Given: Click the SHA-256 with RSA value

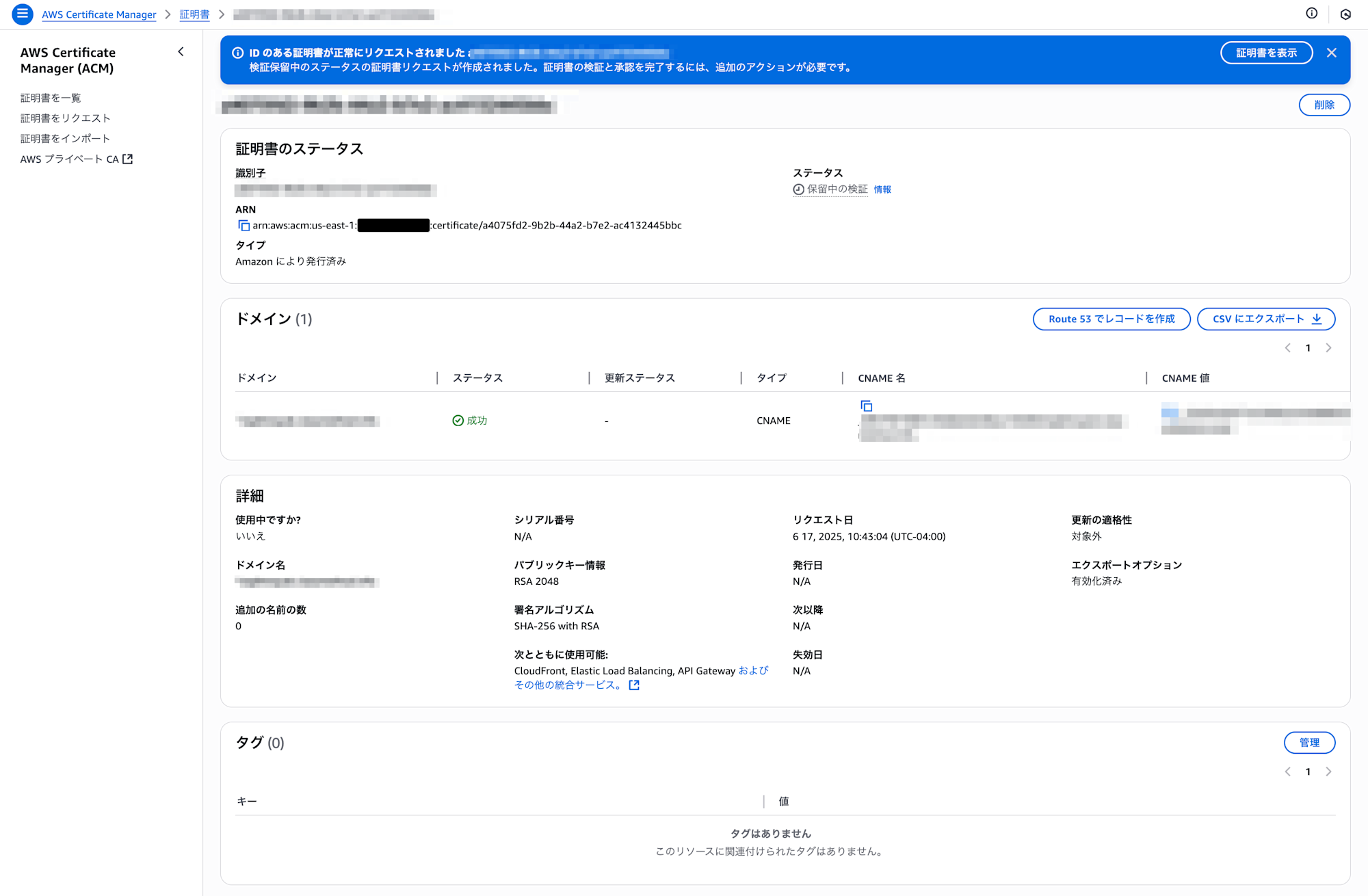Looking at the screenshot, I should click(x=557, y=626).
